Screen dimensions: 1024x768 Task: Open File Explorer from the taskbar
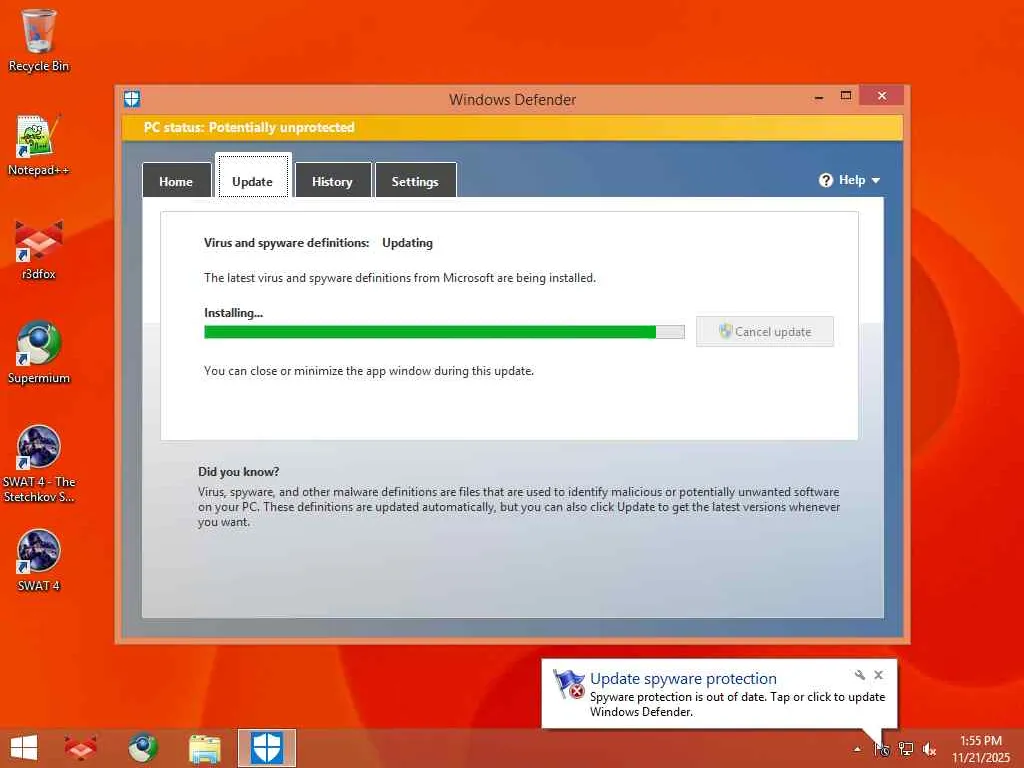click(205, 748)
